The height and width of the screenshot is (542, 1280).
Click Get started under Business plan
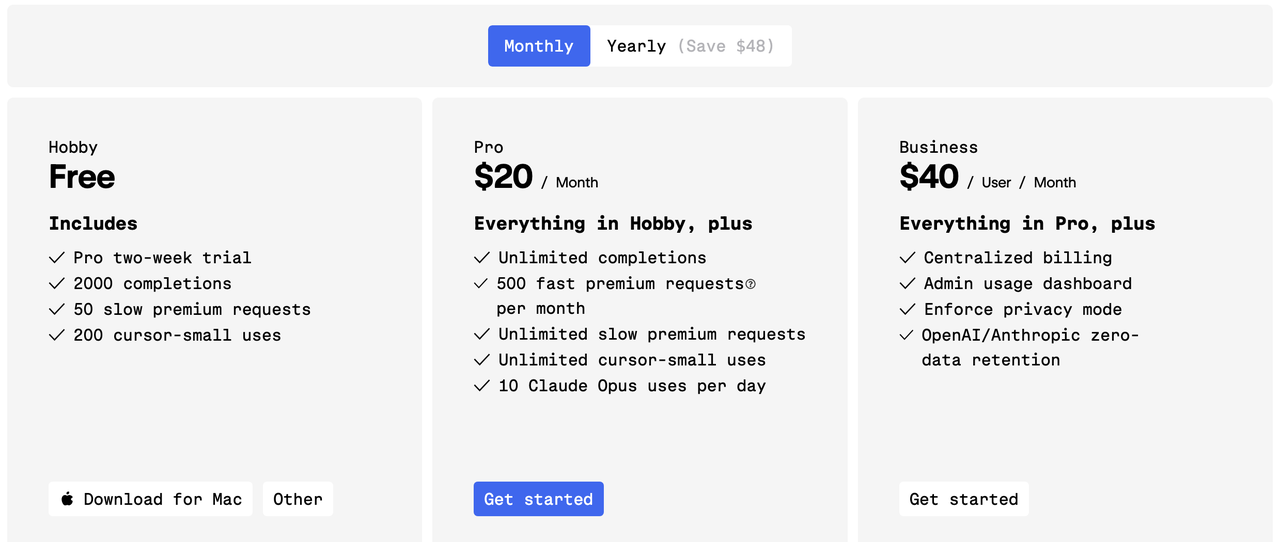963,499
